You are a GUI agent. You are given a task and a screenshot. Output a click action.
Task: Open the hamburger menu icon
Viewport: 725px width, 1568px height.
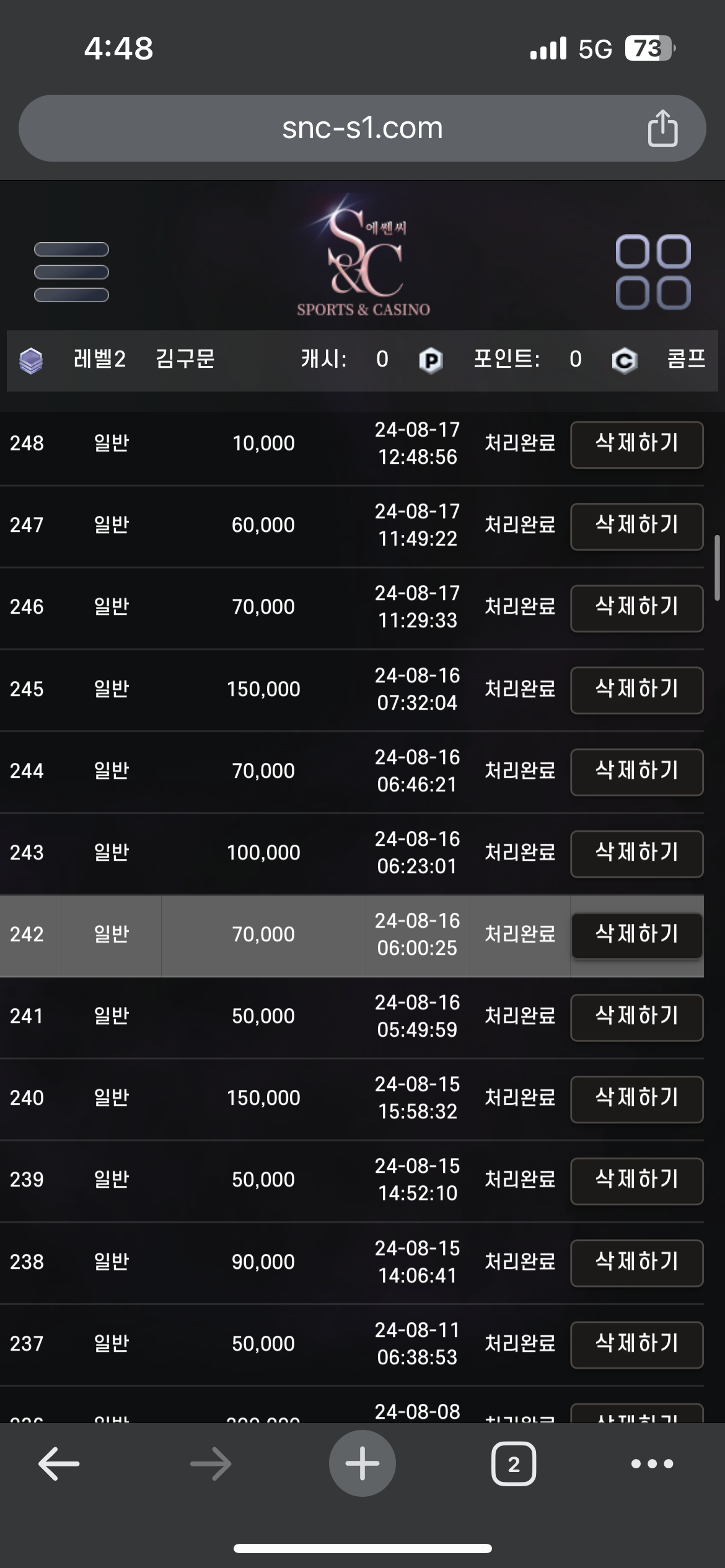tap(71, 272)
